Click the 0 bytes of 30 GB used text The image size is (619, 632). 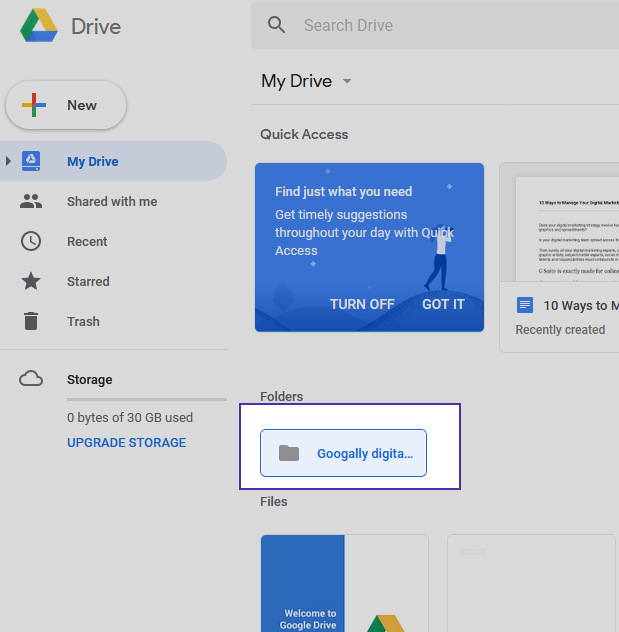[x=130, y=417]
